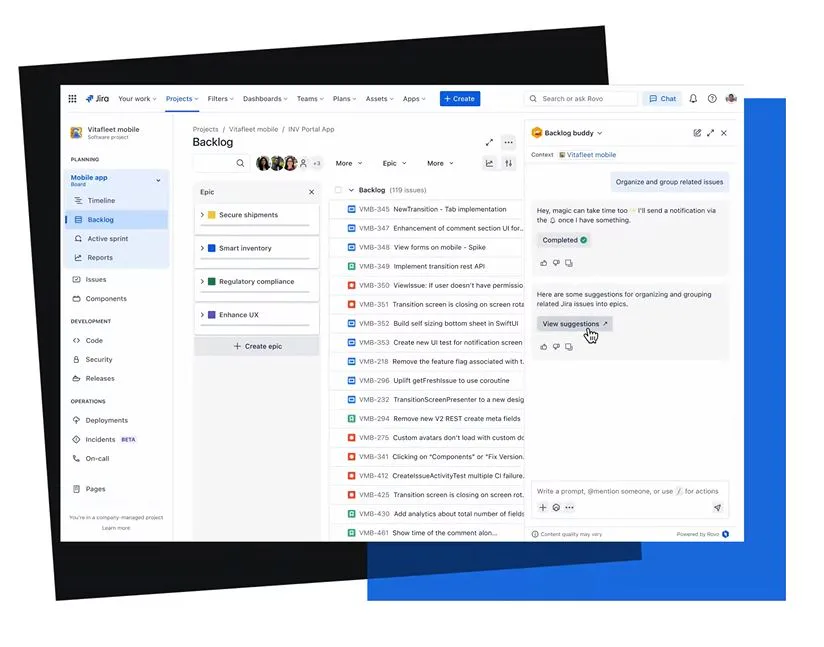Click the backlog search field

(220, 163)
